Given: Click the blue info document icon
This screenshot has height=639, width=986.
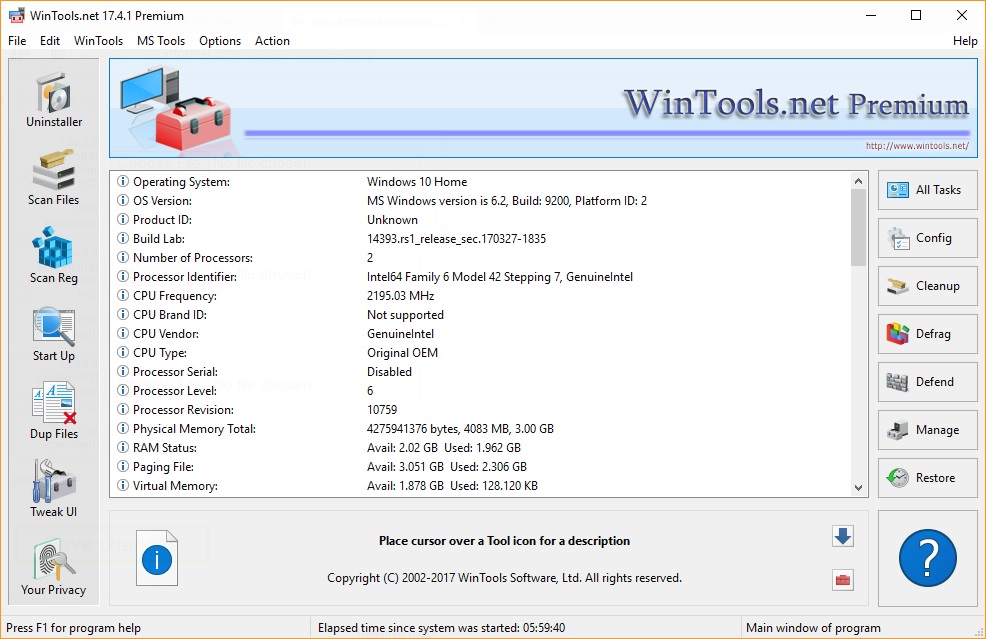Looking at the screenshot, I should coord(157,558).
